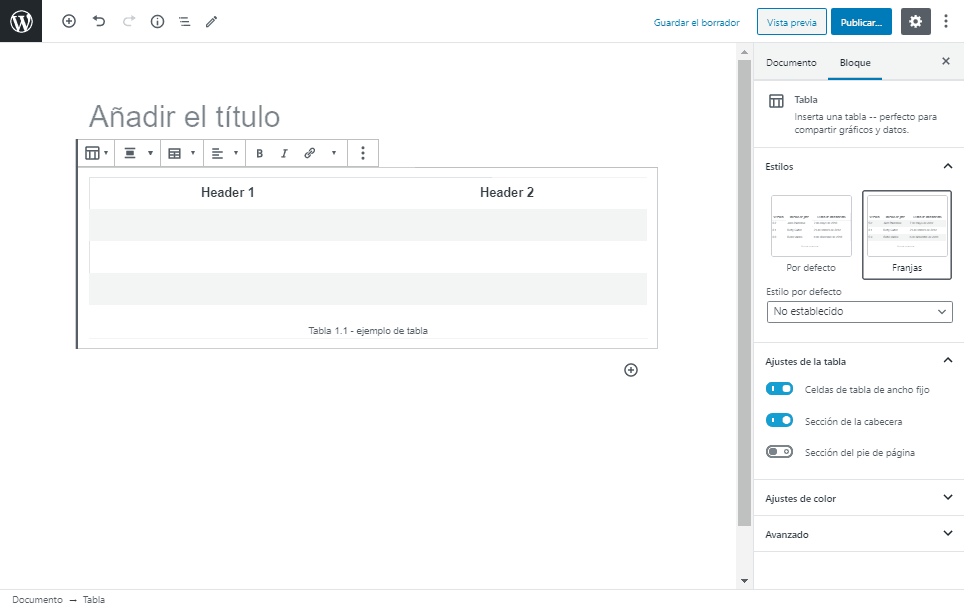Click Header 1 table cell
The width and height of the screenshot is (964, 608).
pos(228,193)
